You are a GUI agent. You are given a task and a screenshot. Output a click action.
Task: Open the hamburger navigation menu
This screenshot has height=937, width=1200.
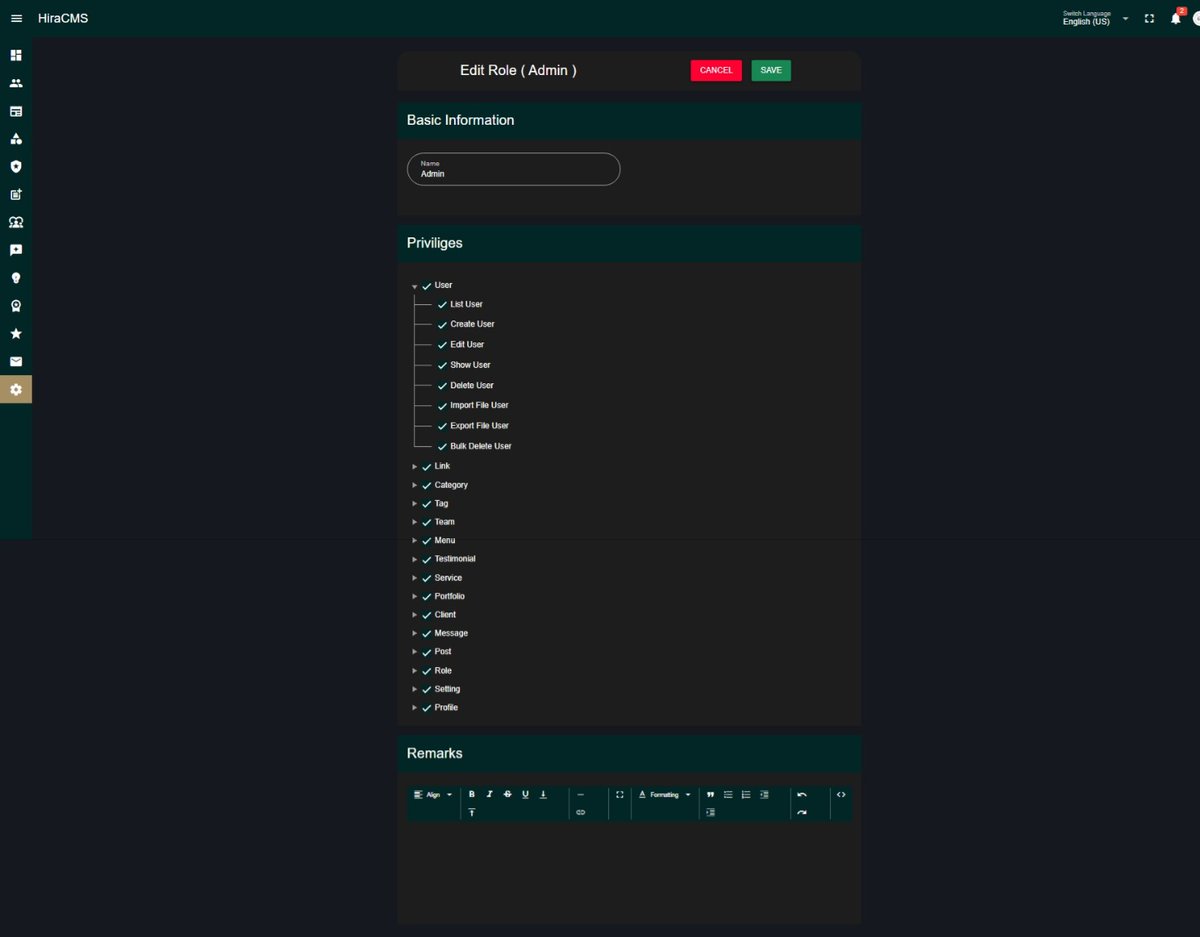[x=16, y=19]
